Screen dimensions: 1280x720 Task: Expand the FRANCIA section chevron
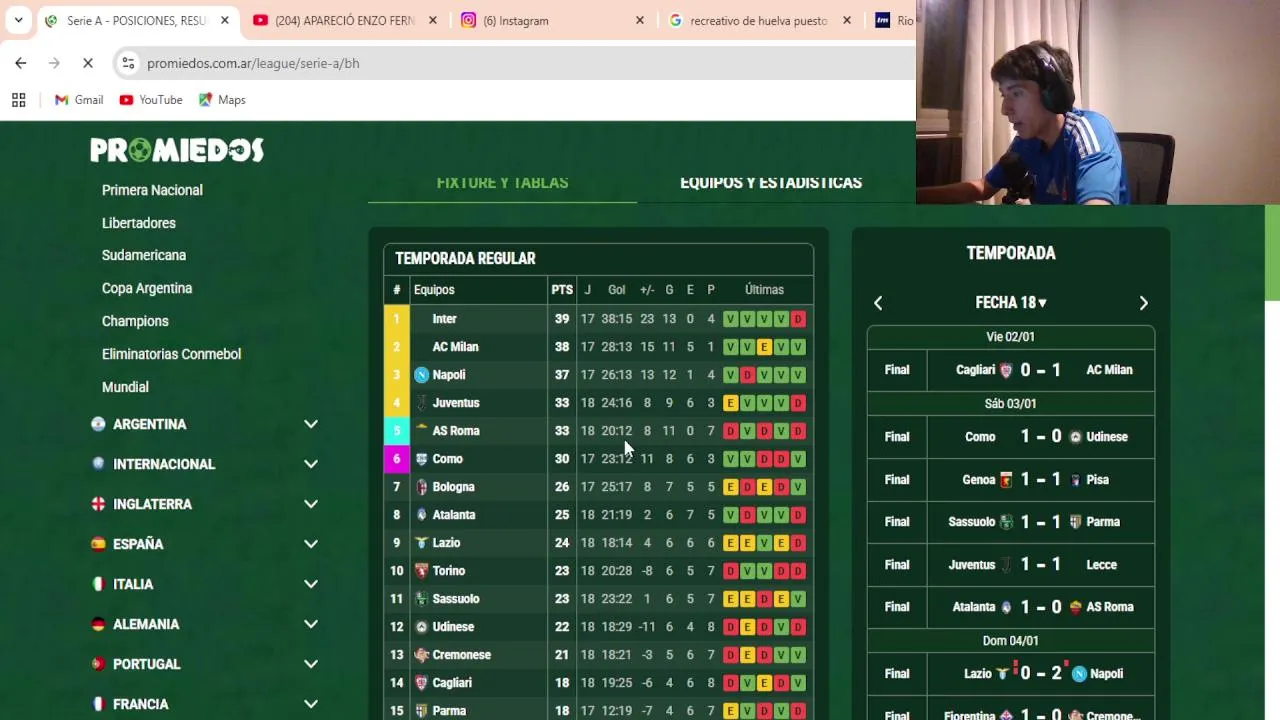[311, 704]
